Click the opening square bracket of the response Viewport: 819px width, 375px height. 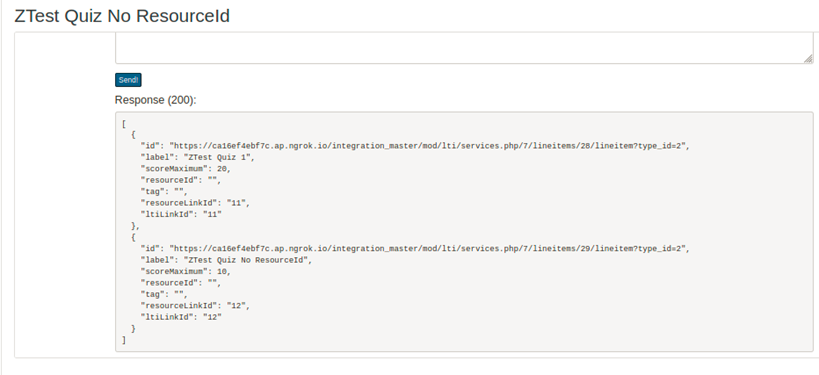tap(124, 124)
